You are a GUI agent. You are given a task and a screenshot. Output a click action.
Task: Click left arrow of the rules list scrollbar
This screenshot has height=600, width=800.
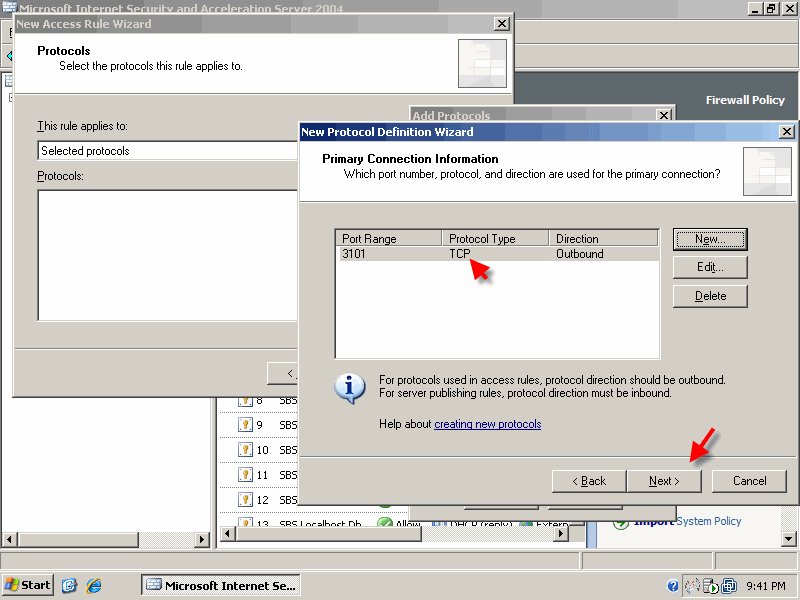(x=228, y=534)
